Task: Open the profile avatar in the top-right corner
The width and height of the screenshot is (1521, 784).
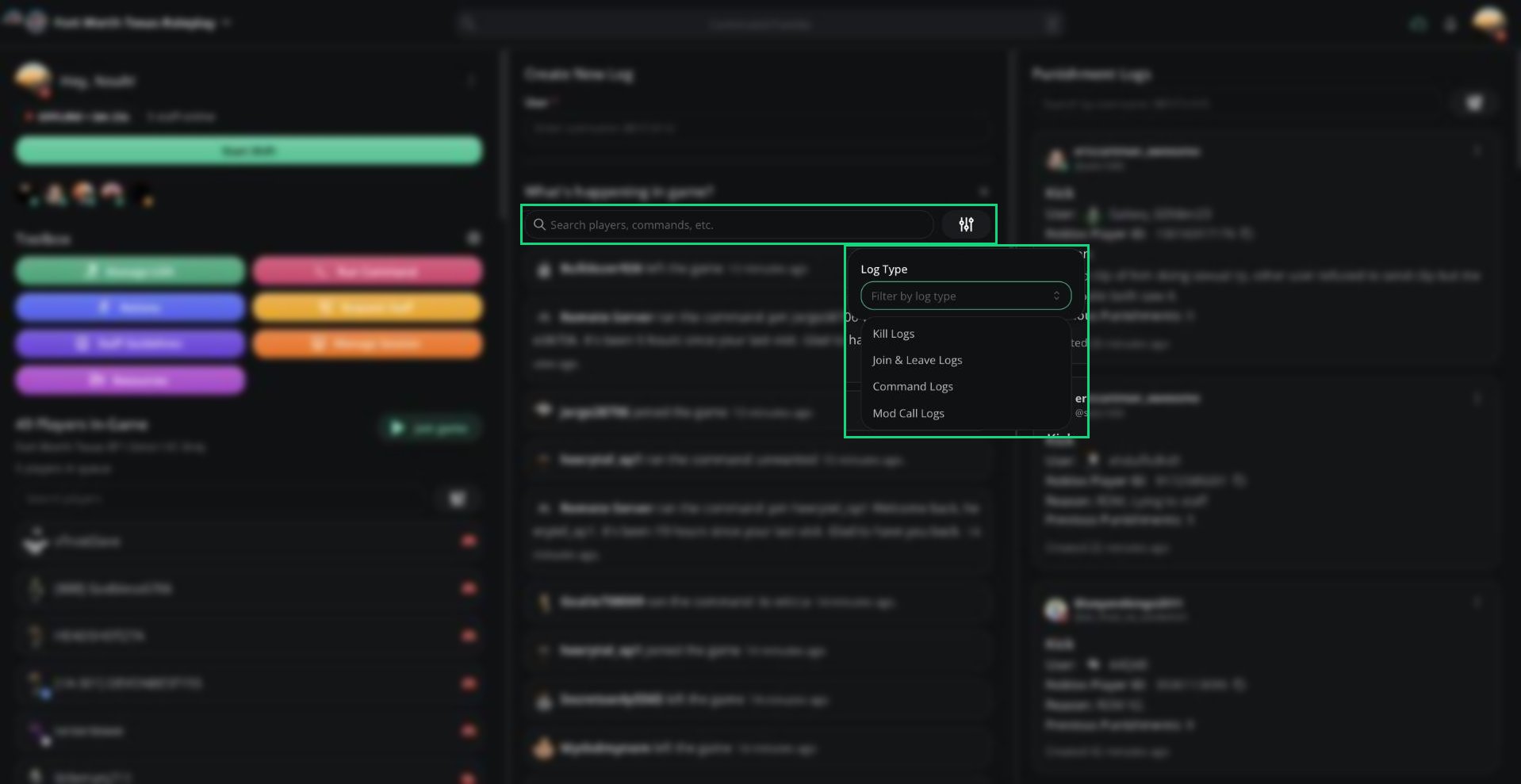Action: [x=1488, y=23]
